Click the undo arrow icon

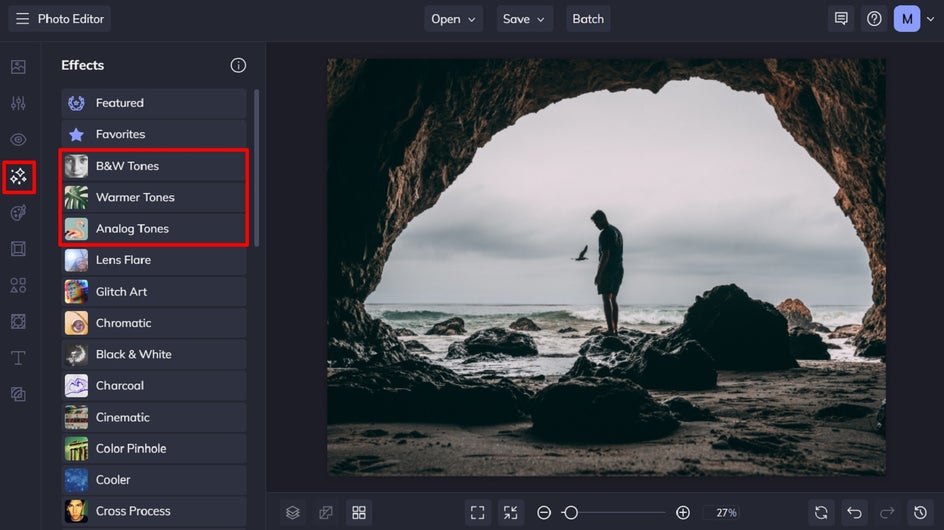tap(854, 513)
